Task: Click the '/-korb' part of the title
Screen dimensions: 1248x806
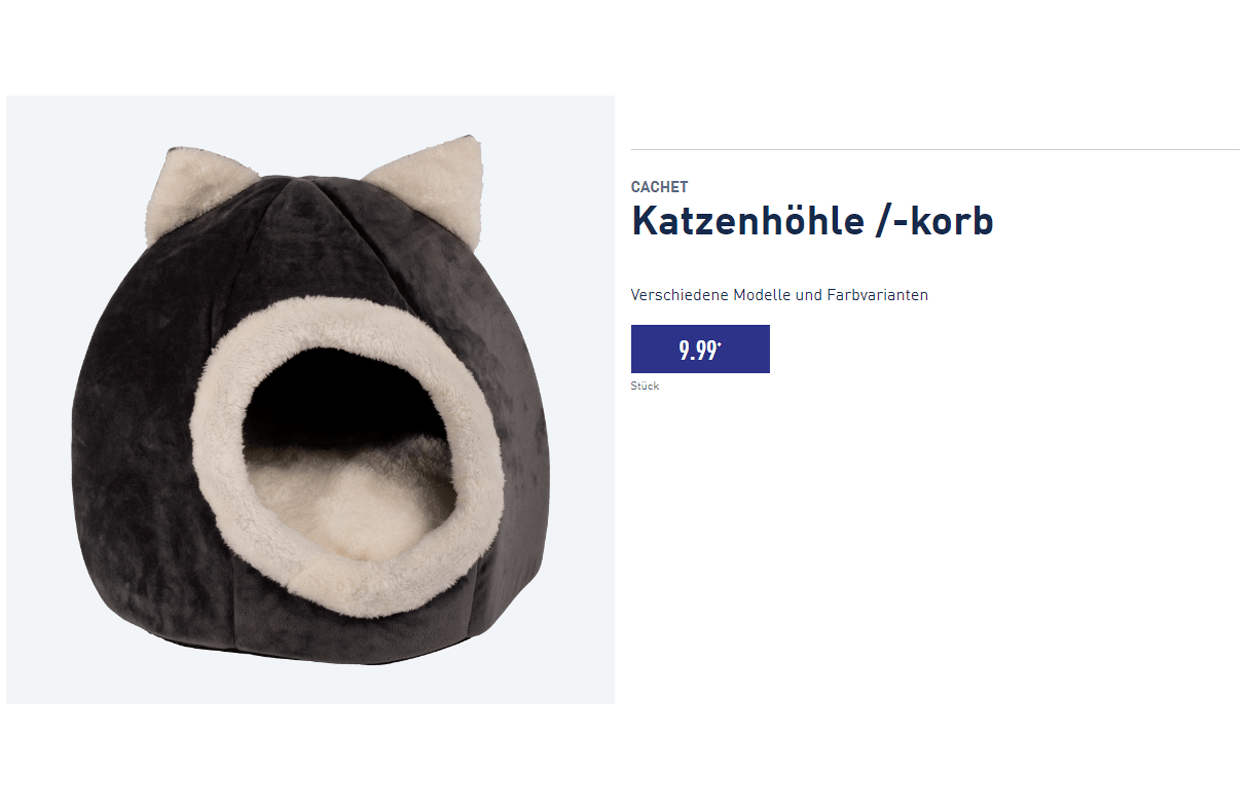Action: click(934, 221)
